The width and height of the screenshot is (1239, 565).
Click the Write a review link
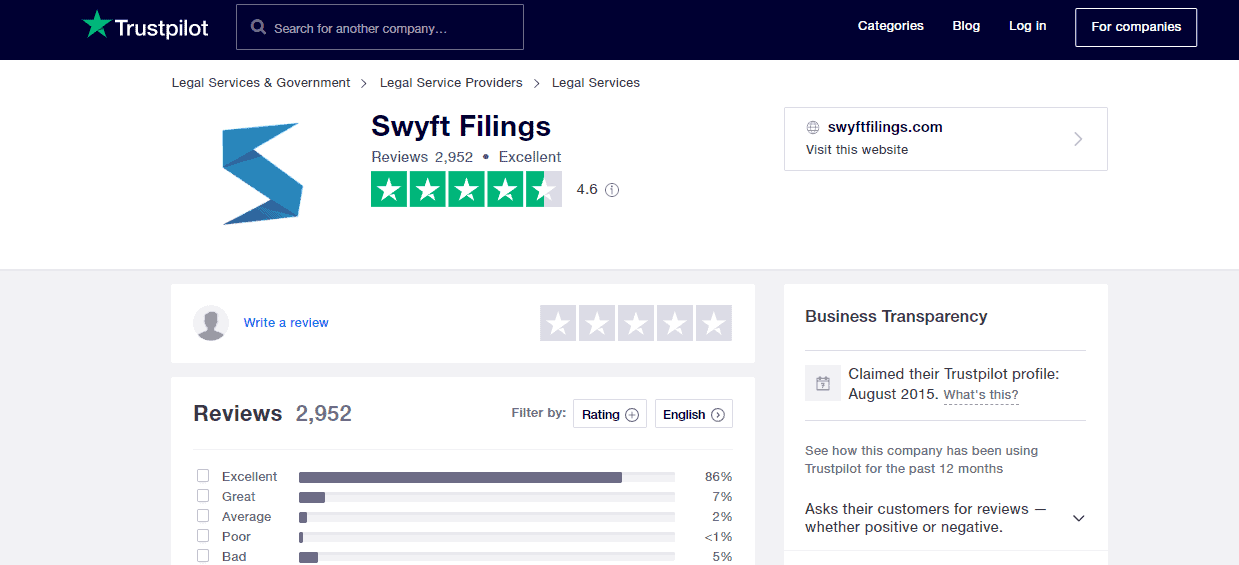286,323
